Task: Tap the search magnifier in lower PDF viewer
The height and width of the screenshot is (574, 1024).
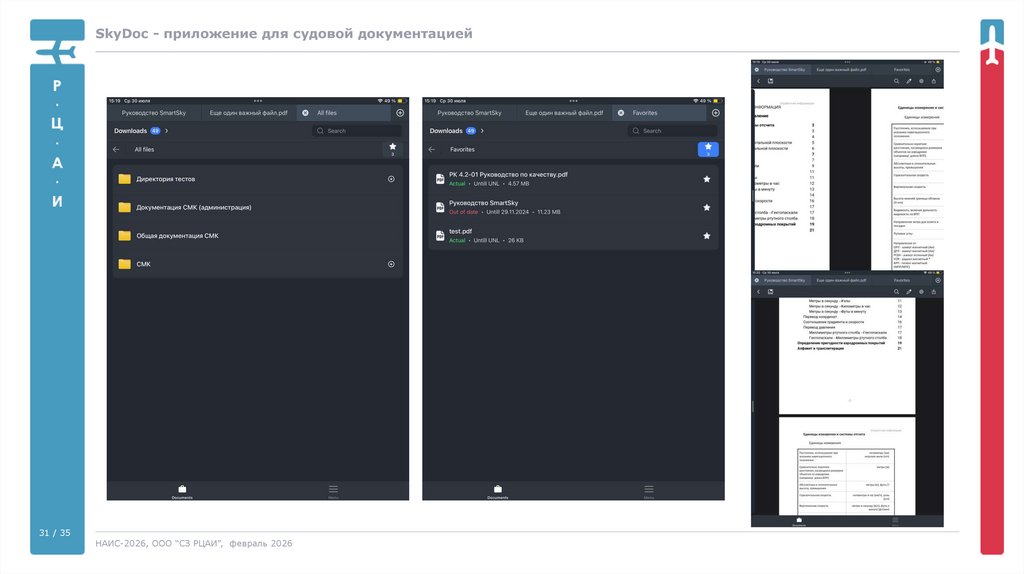Action: [896, 292]
